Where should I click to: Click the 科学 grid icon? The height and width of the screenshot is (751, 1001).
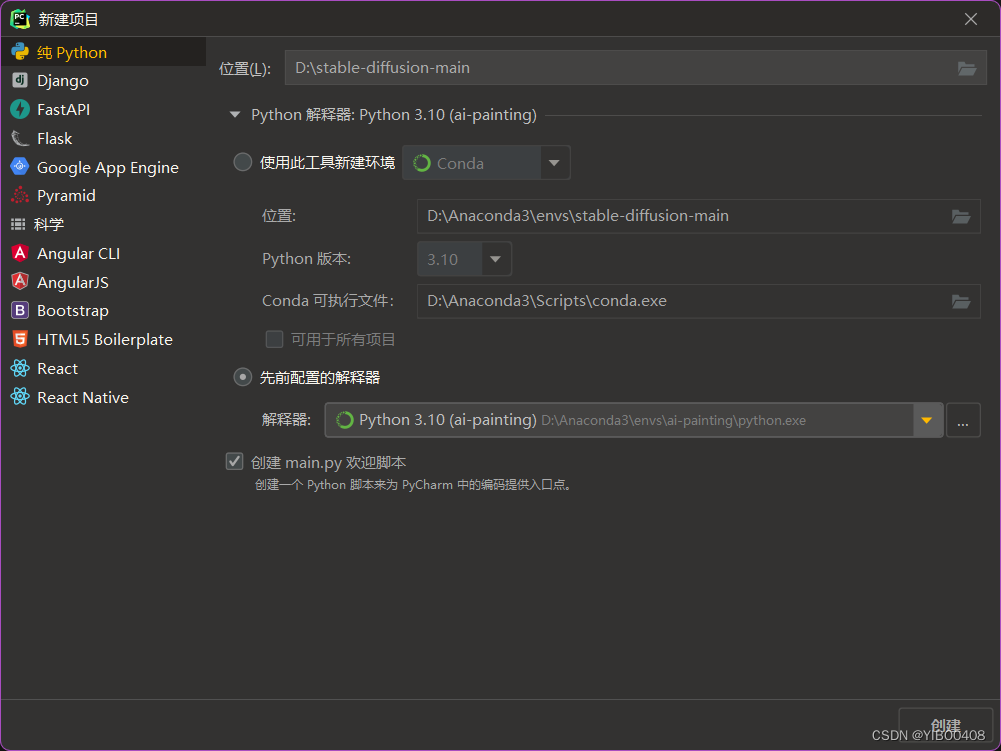[x=18, y=224]
